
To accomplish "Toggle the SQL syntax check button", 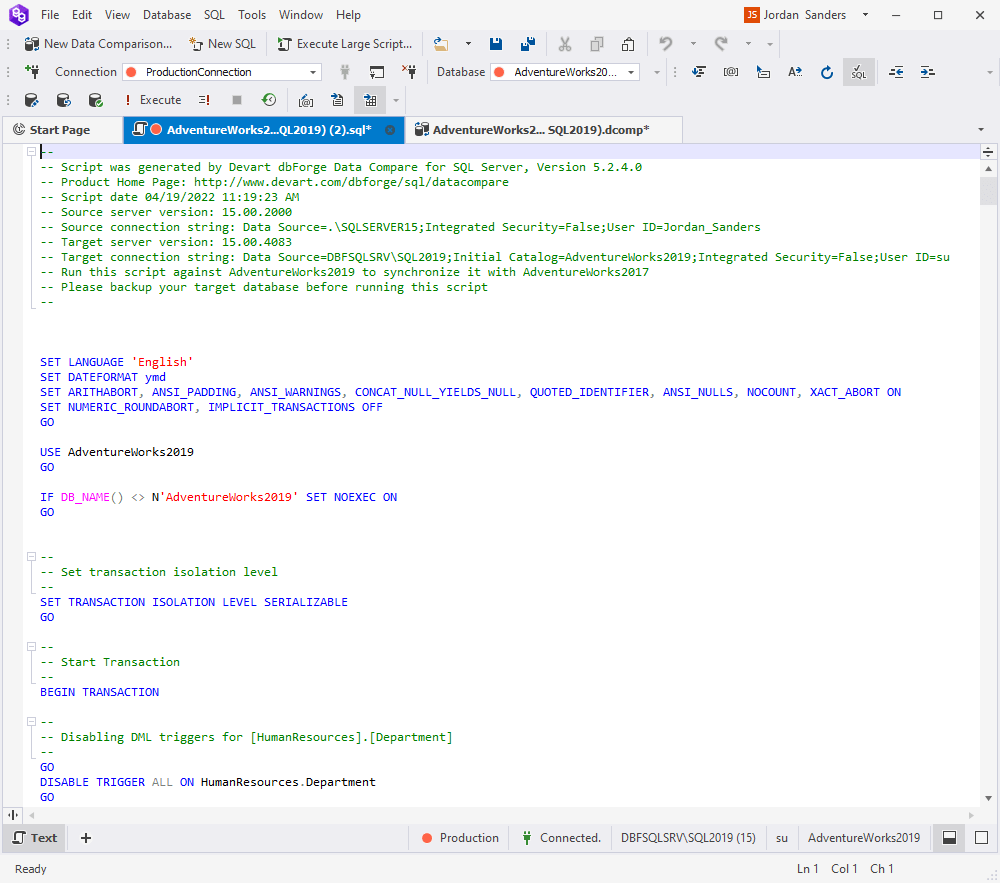I will pyautogui.click(x=858, y=71).
